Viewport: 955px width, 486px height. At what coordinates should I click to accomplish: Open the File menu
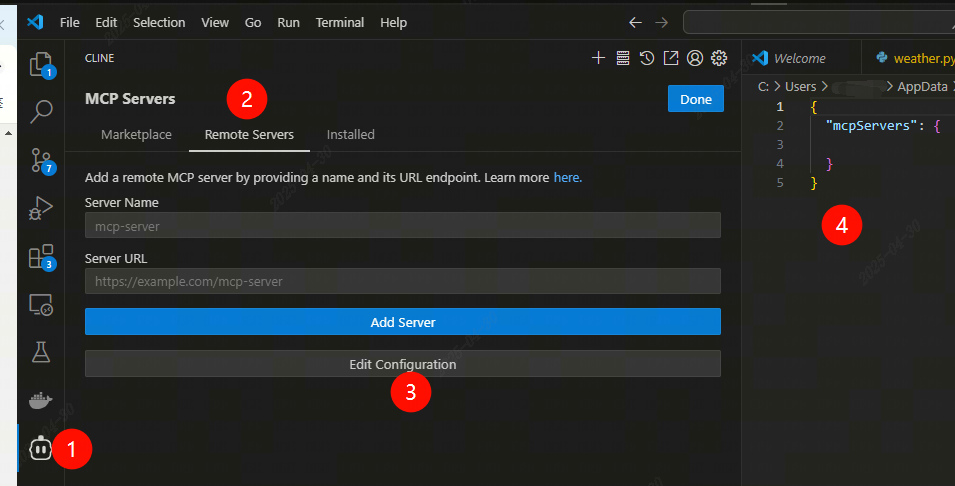(x=69, y=23)
